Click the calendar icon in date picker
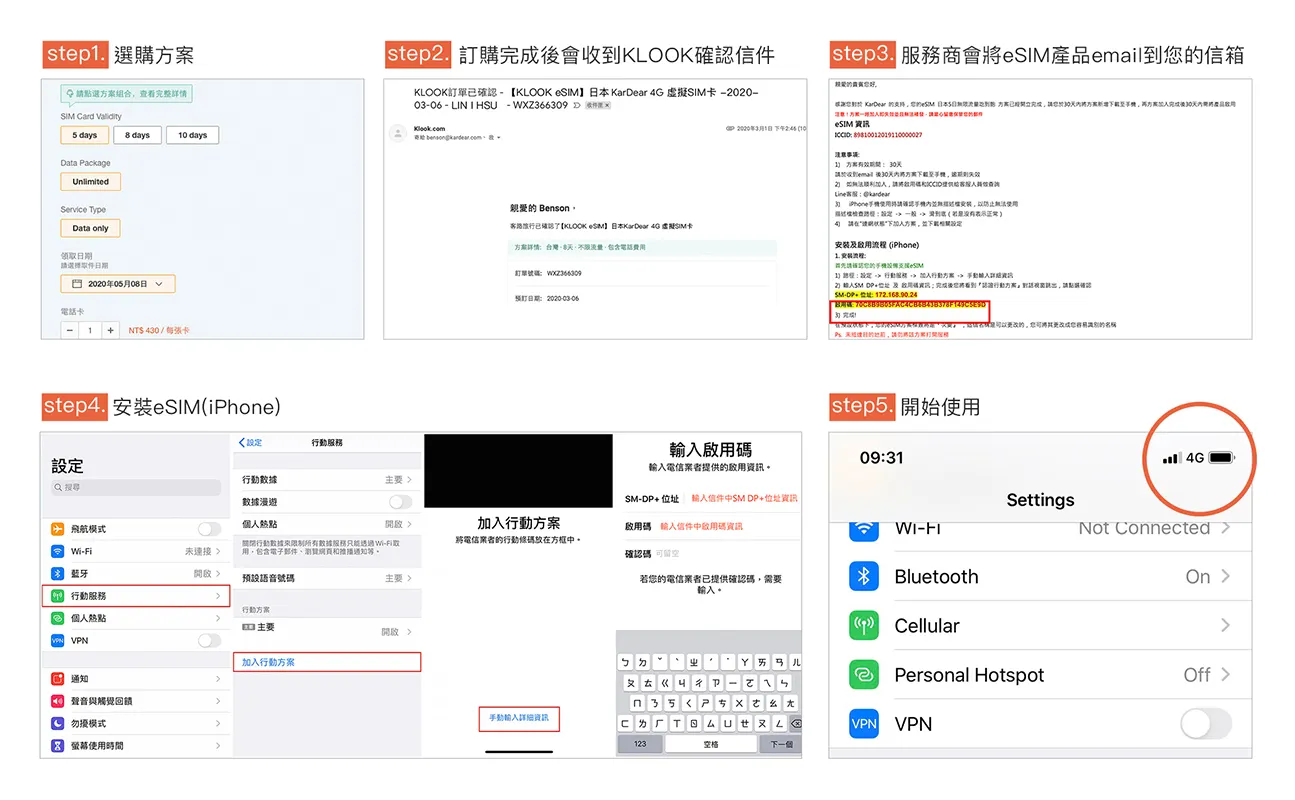Viewport: 1295px width, 800px height. pyautogui.click(x=76, y=284)
